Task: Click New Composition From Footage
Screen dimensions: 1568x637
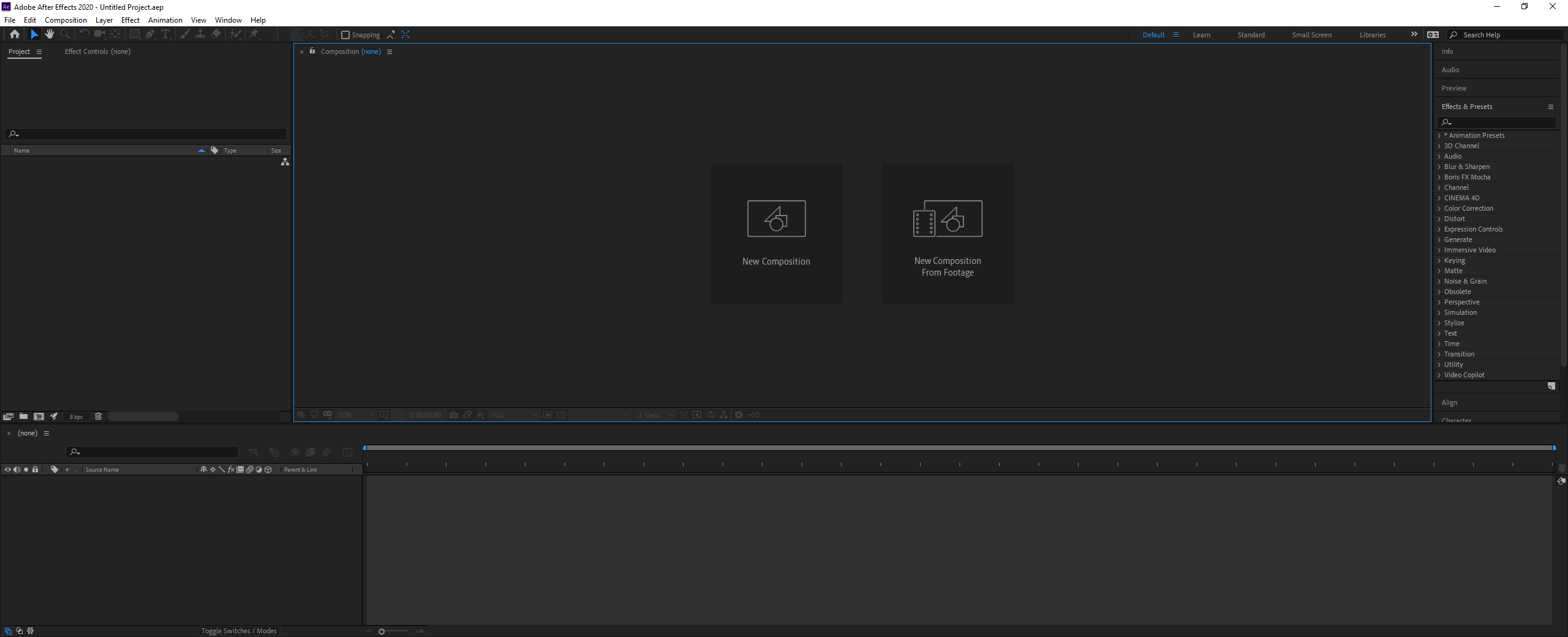Action: (947, 233)
